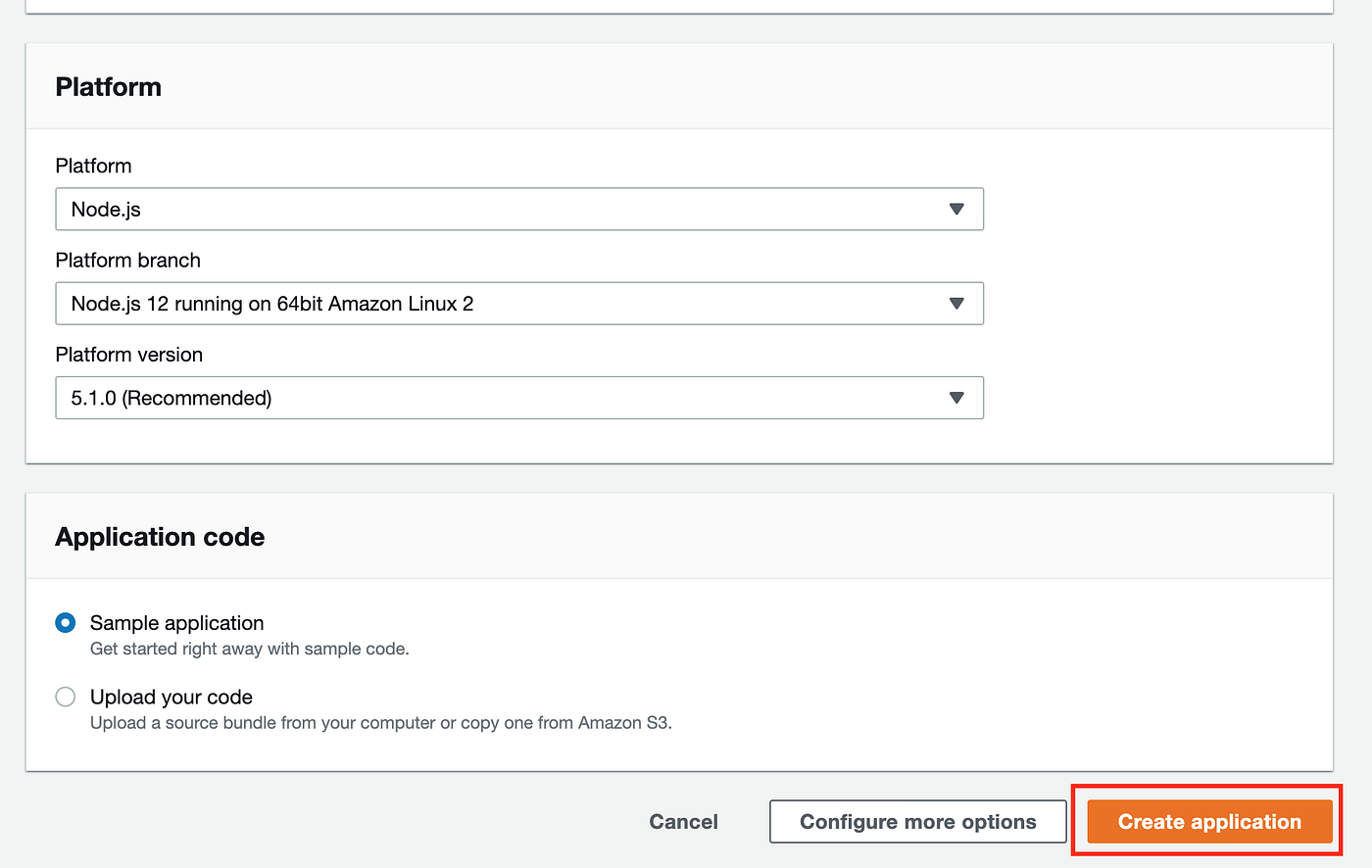
Task: Click the Upload your code label text
Action: (171, 697)
